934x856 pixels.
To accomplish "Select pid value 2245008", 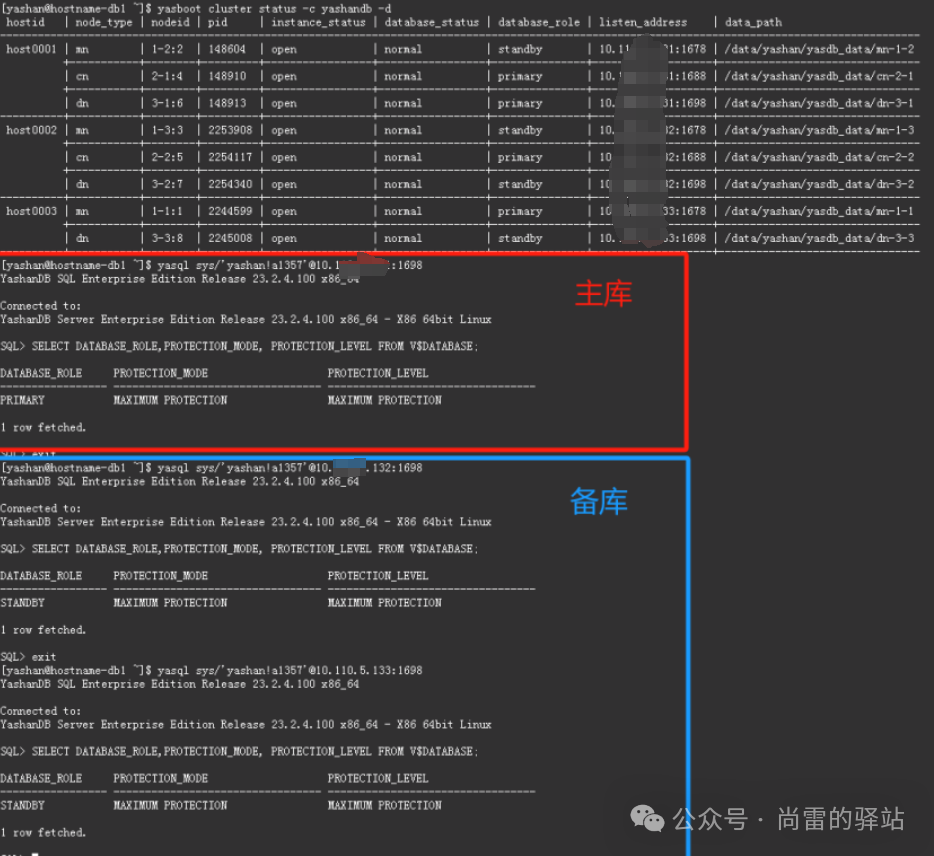I will [x=230, y=238].
